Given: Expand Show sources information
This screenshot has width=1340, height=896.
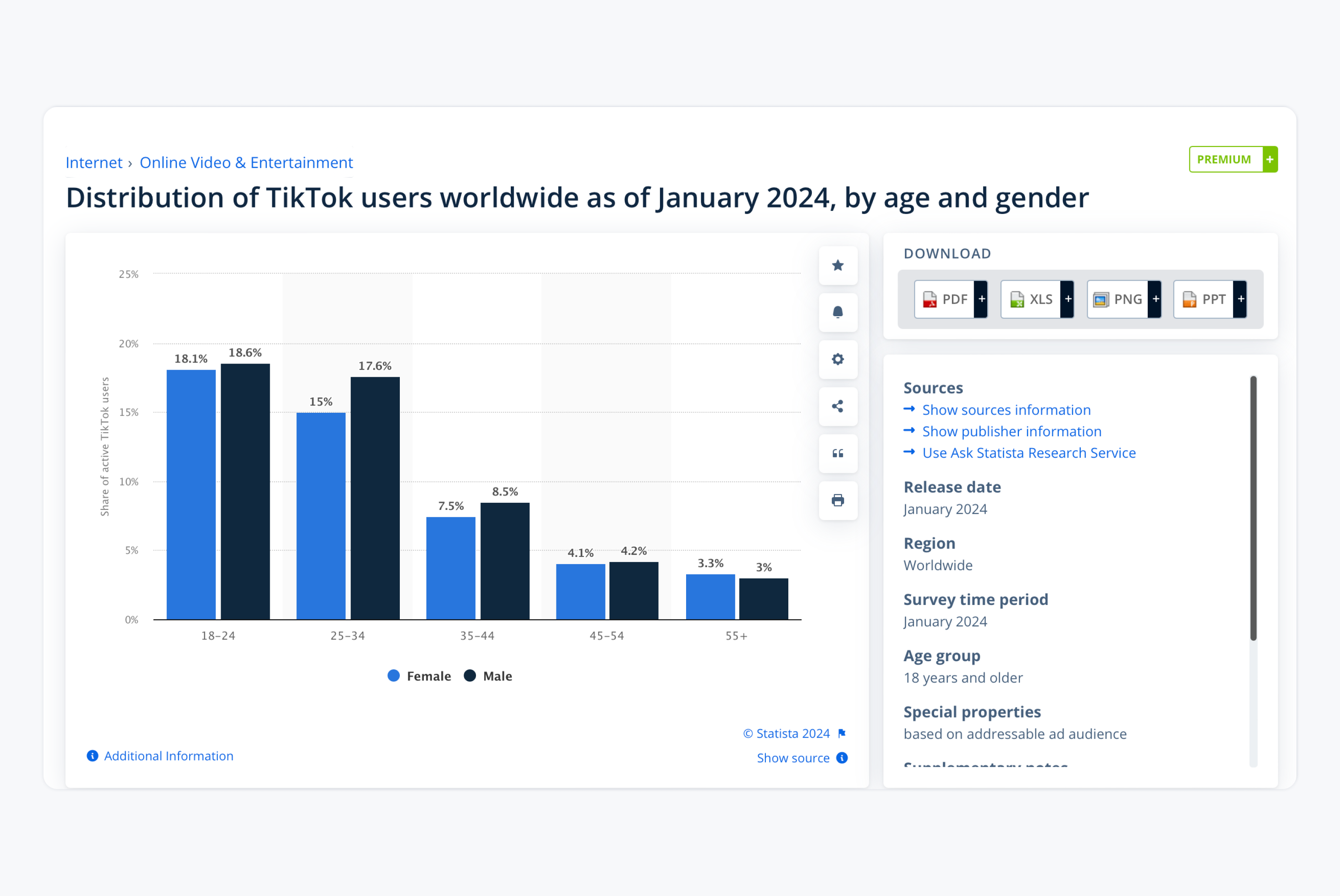Looking at the screenshot, I should pyautogui.click(x=1006, y=410).
